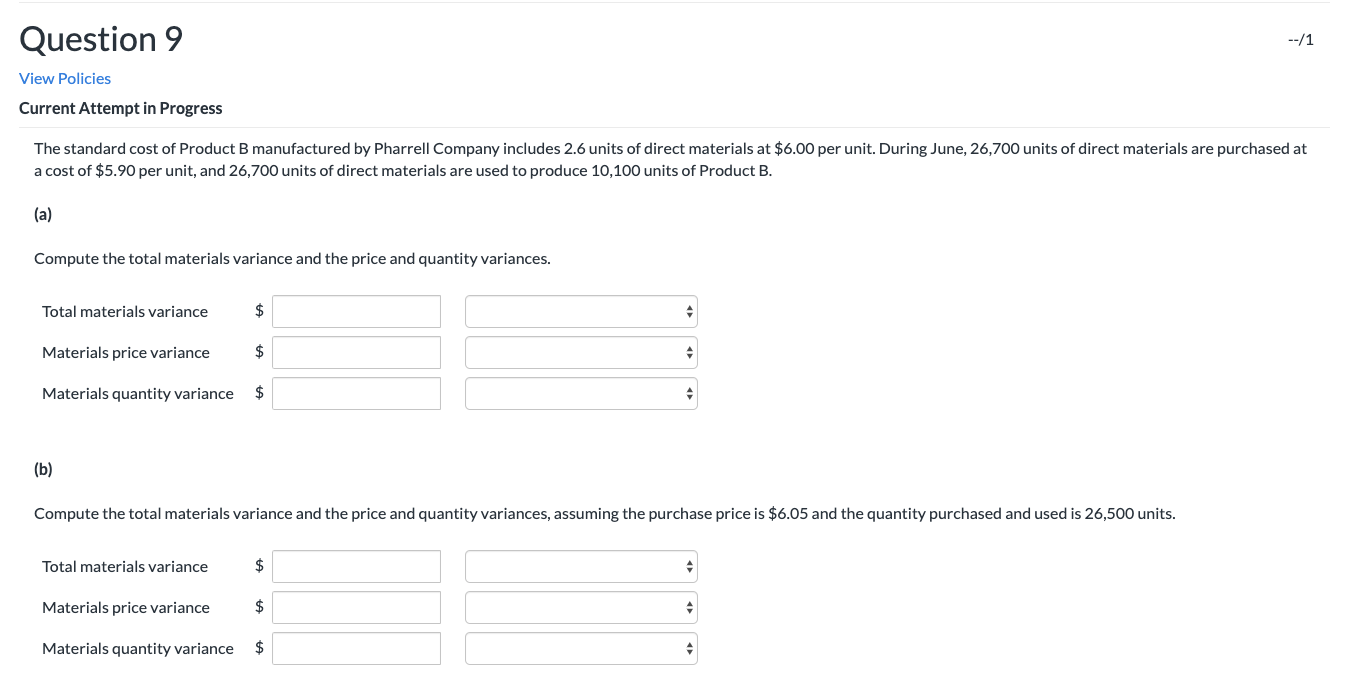
Task: Open the Materials quantity variance dropdown in part (a)
Action: coord(580,393)
